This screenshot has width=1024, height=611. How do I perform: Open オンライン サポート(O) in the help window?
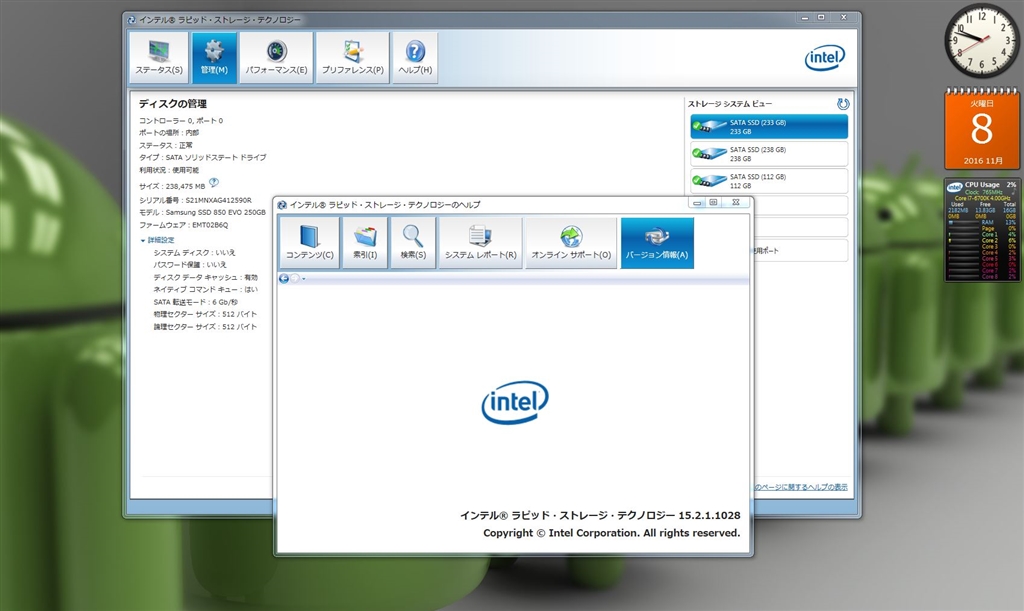[x=571, y=243]
